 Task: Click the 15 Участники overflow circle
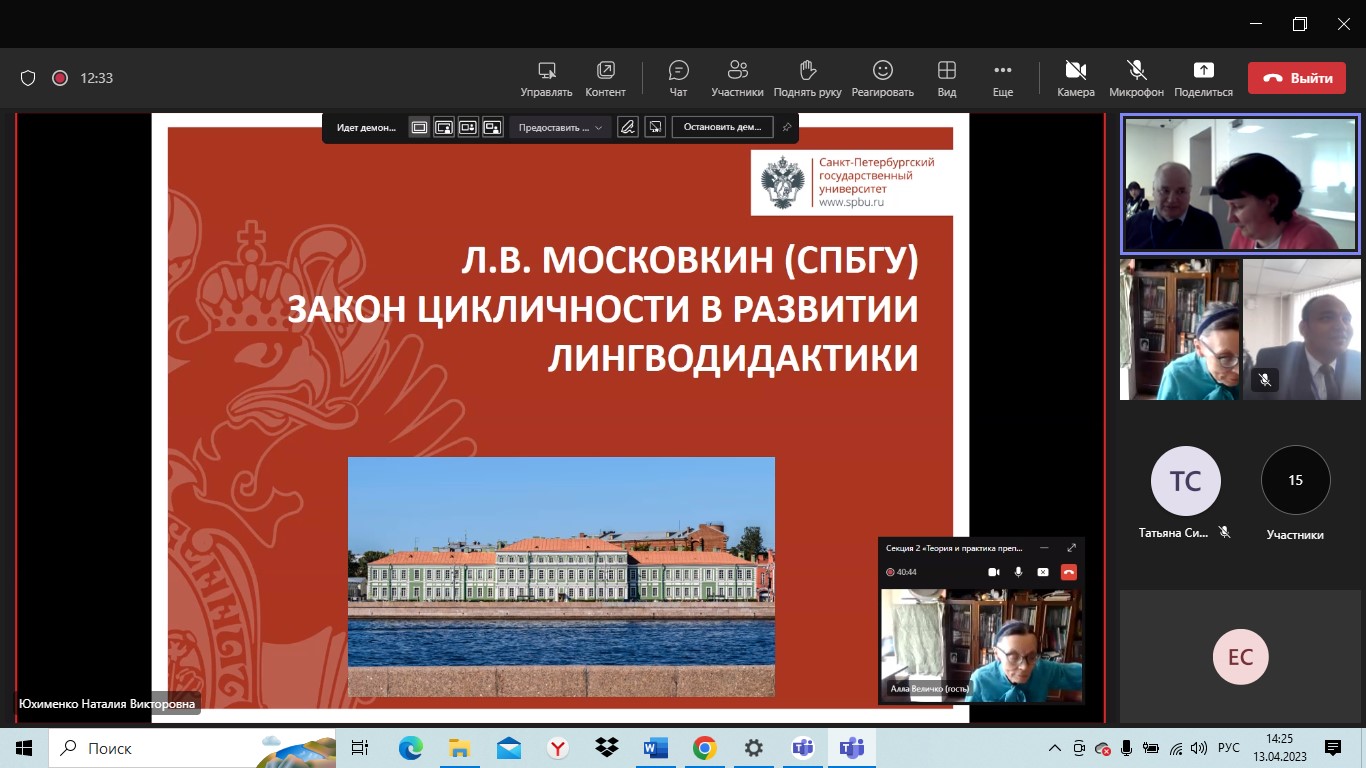1295,480
